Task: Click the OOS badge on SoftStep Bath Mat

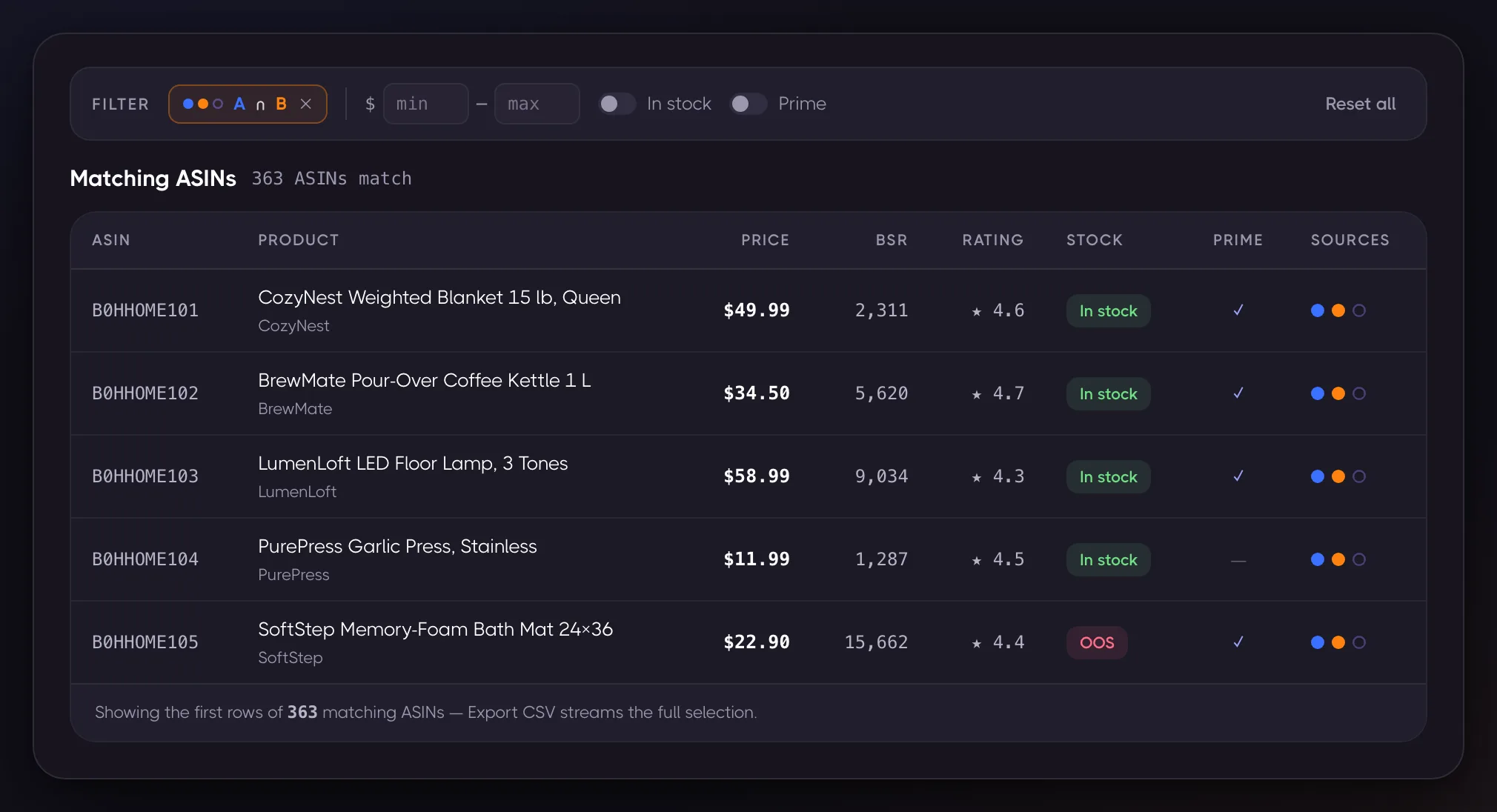Action: tap(1097, 642)
